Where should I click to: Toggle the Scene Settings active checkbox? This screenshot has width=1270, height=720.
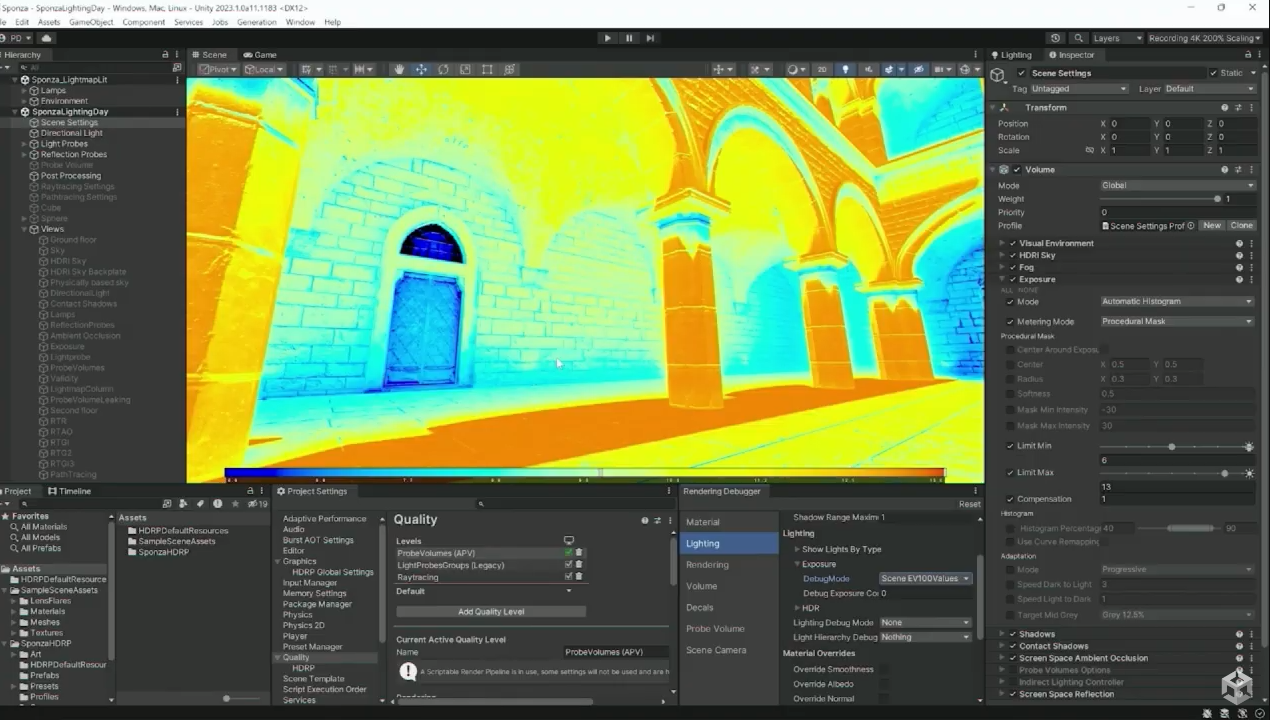click(1021, 73)
